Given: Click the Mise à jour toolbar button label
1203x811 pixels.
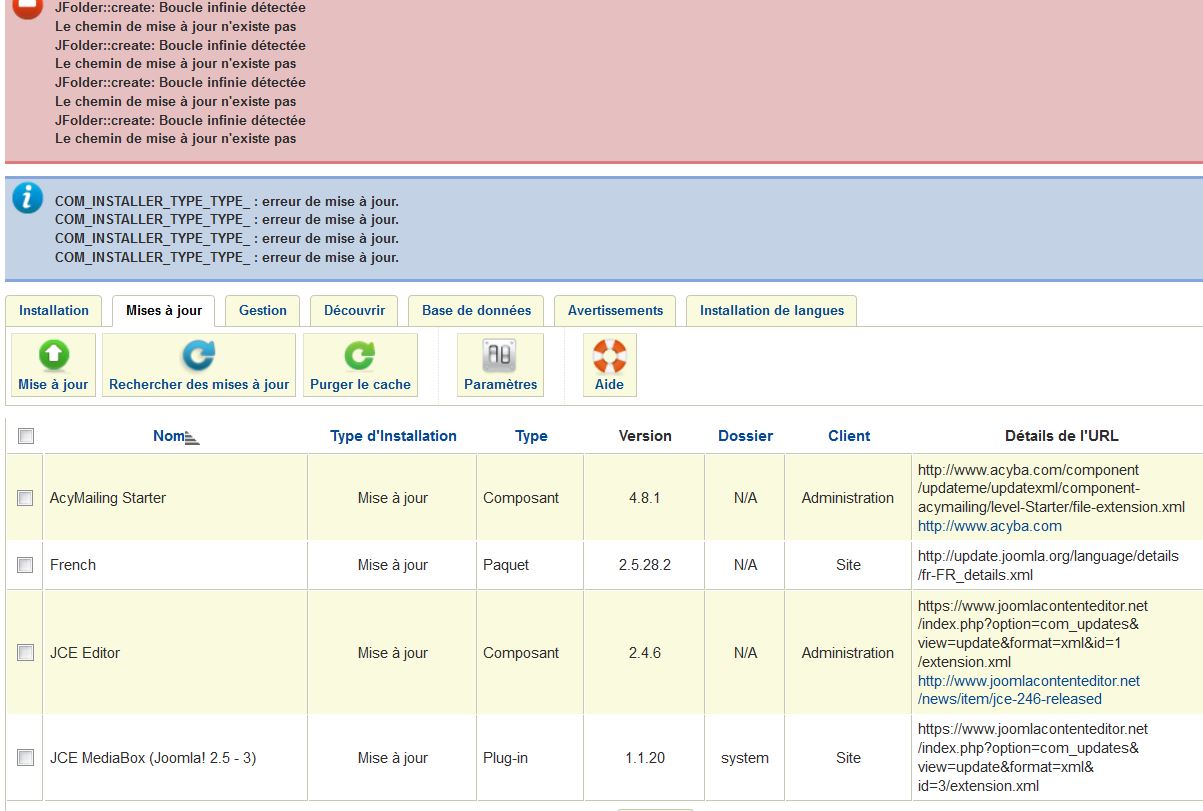Looking at the screenshot, I should [53, 384].
